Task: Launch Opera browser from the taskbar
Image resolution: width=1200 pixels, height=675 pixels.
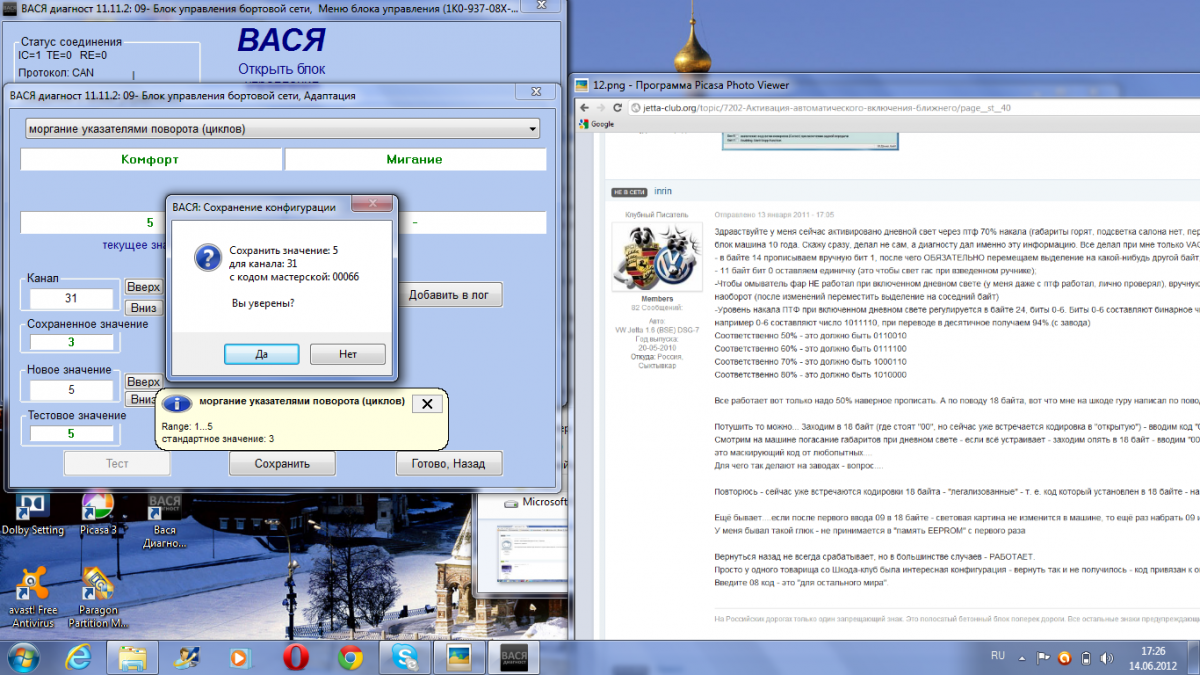Action: tap(295, 657)
